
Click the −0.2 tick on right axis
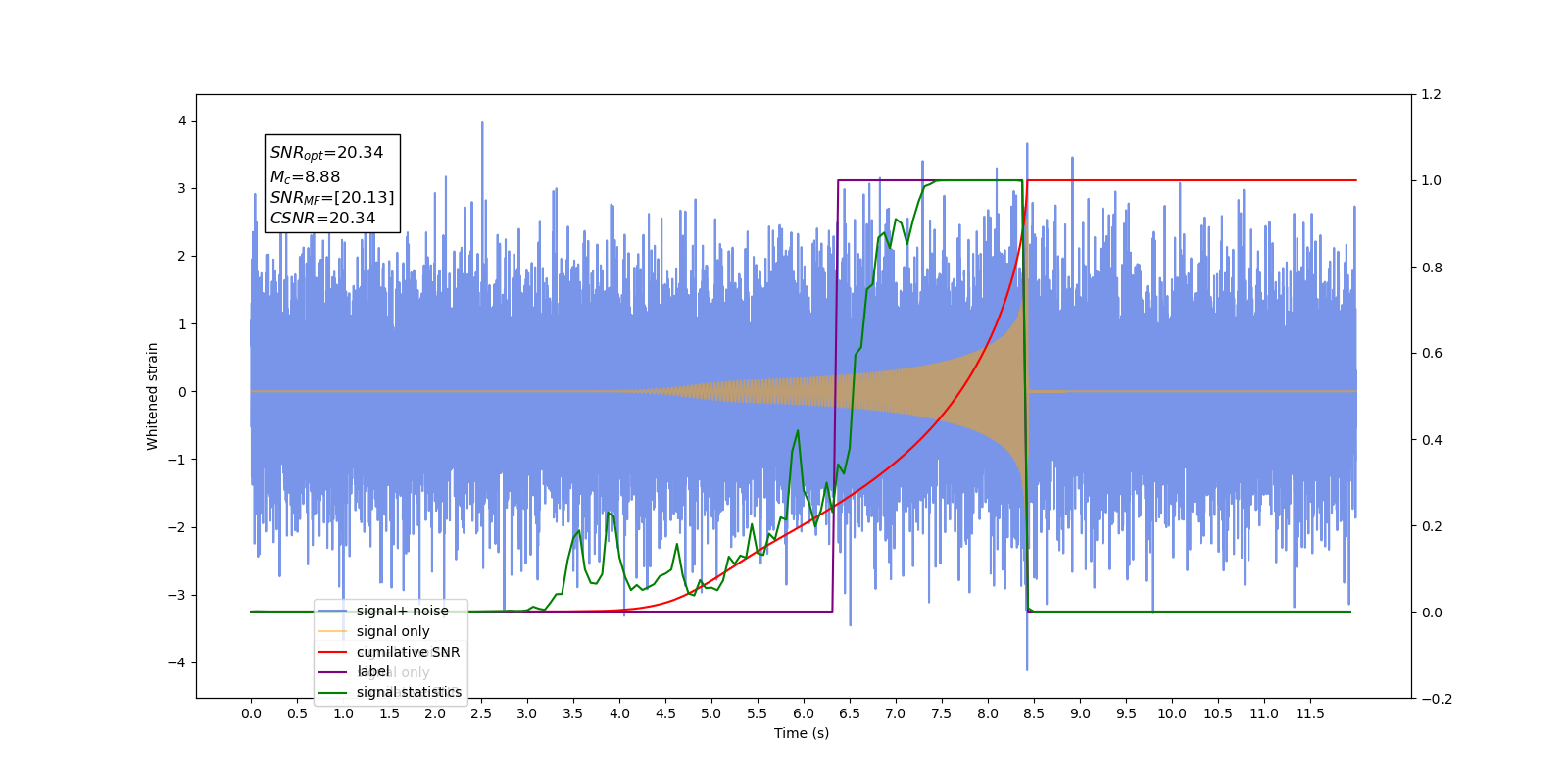(x=1437, y=698)
